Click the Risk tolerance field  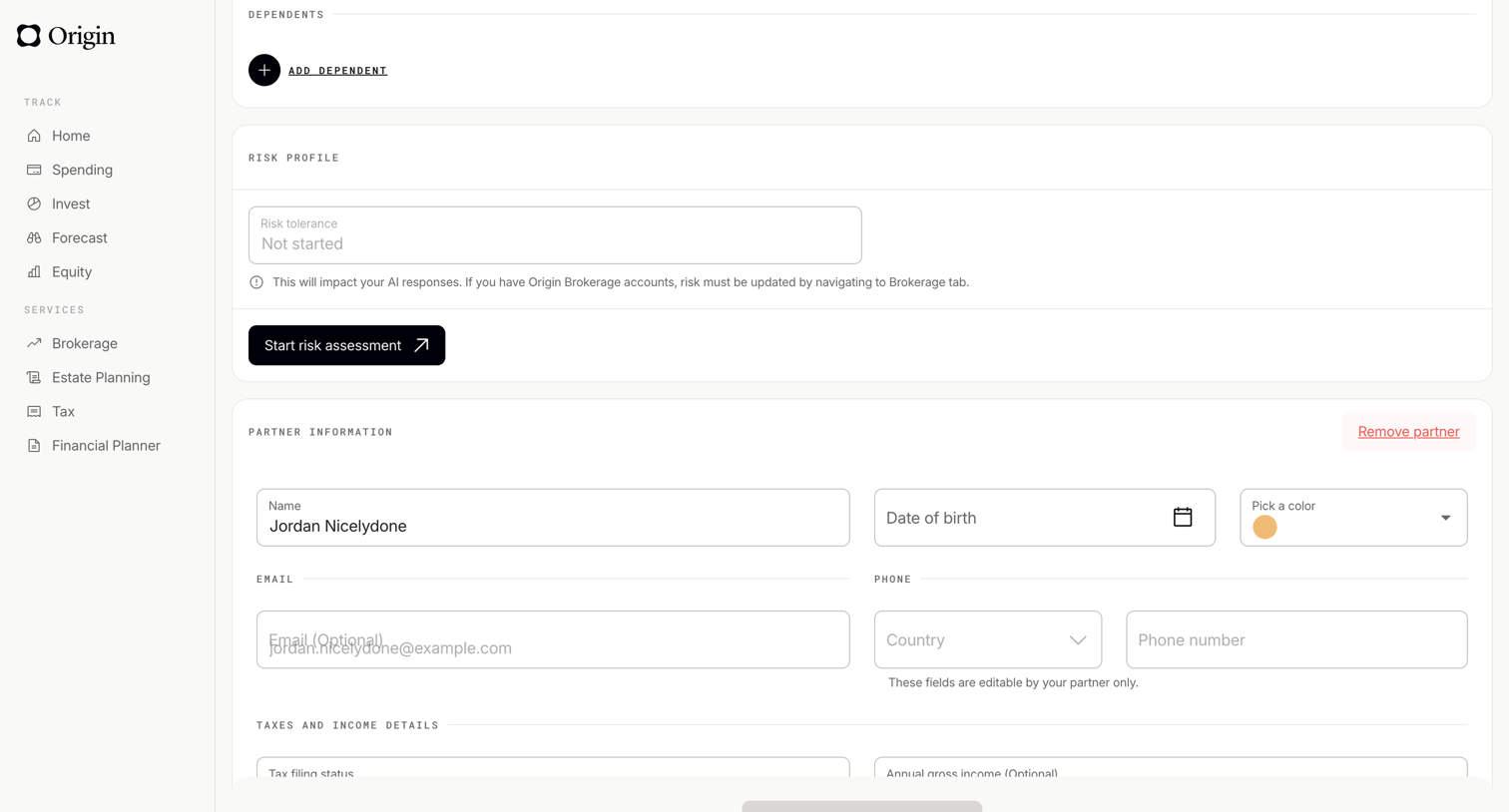[555, 235]
